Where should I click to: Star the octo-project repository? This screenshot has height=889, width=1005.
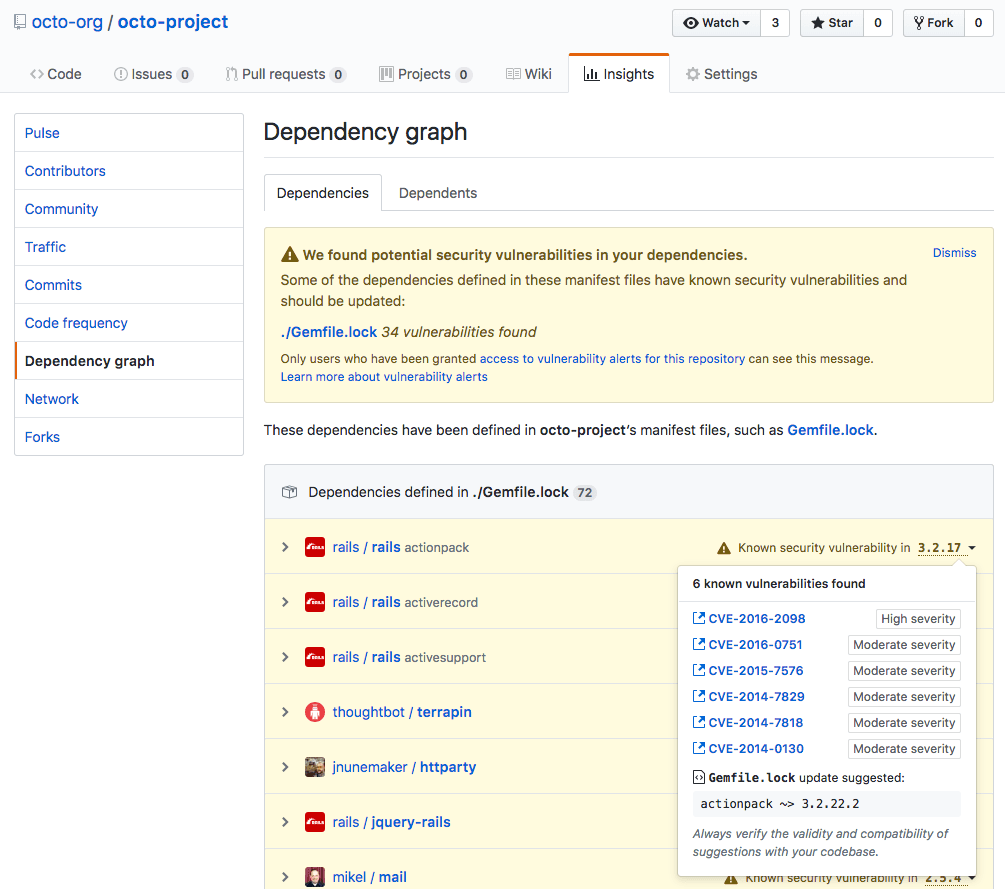tap(832, 23)
